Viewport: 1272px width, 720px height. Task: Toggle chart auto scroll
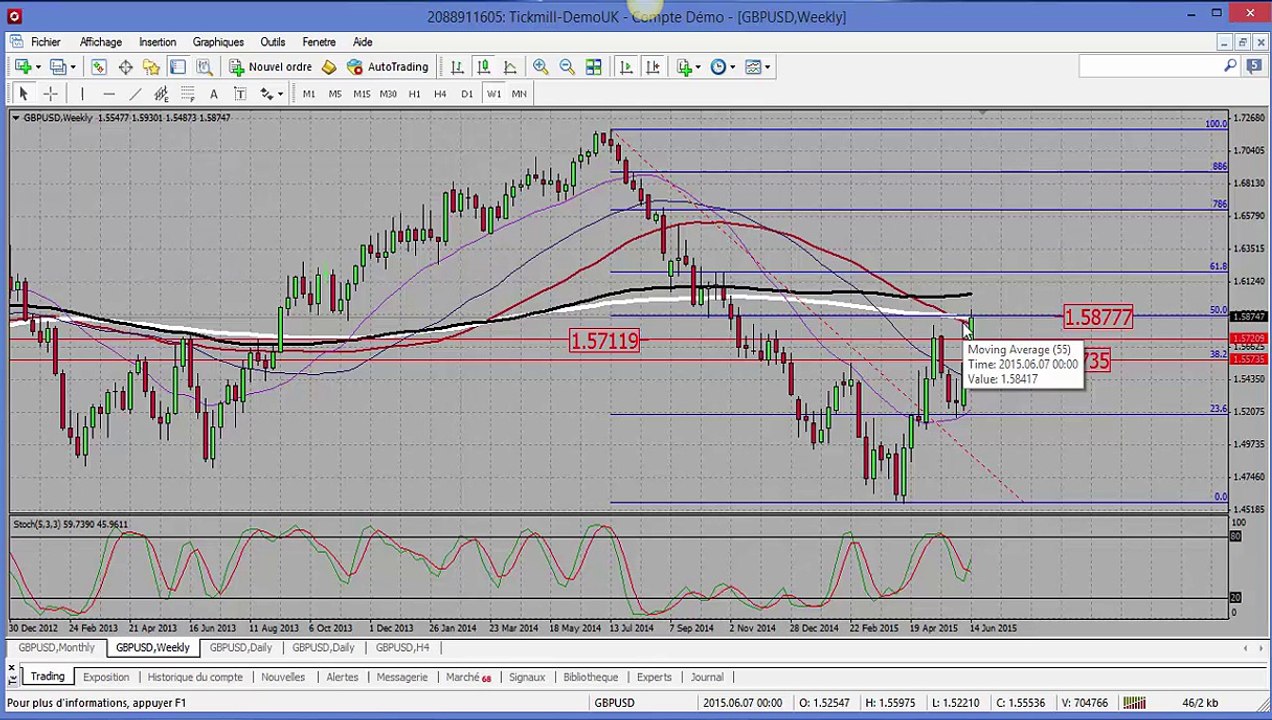tap(626, 67)
